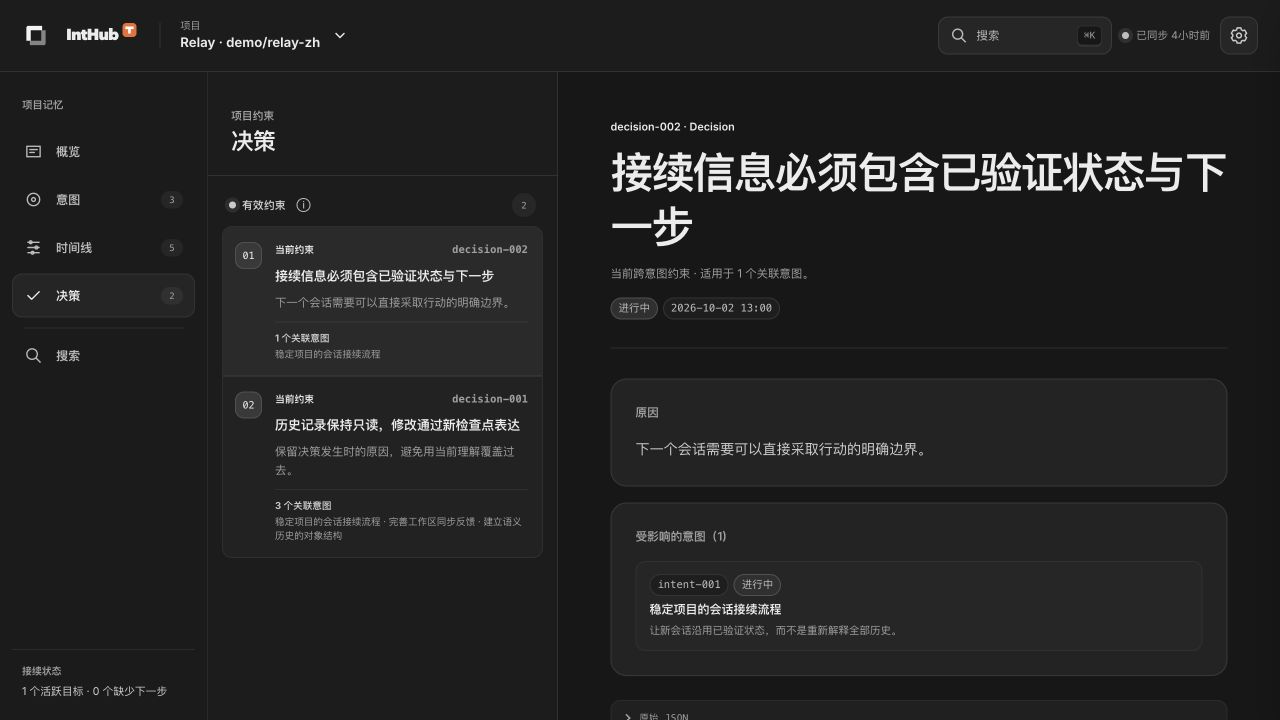Select the decision-001 constraint card

pos(382,467)
